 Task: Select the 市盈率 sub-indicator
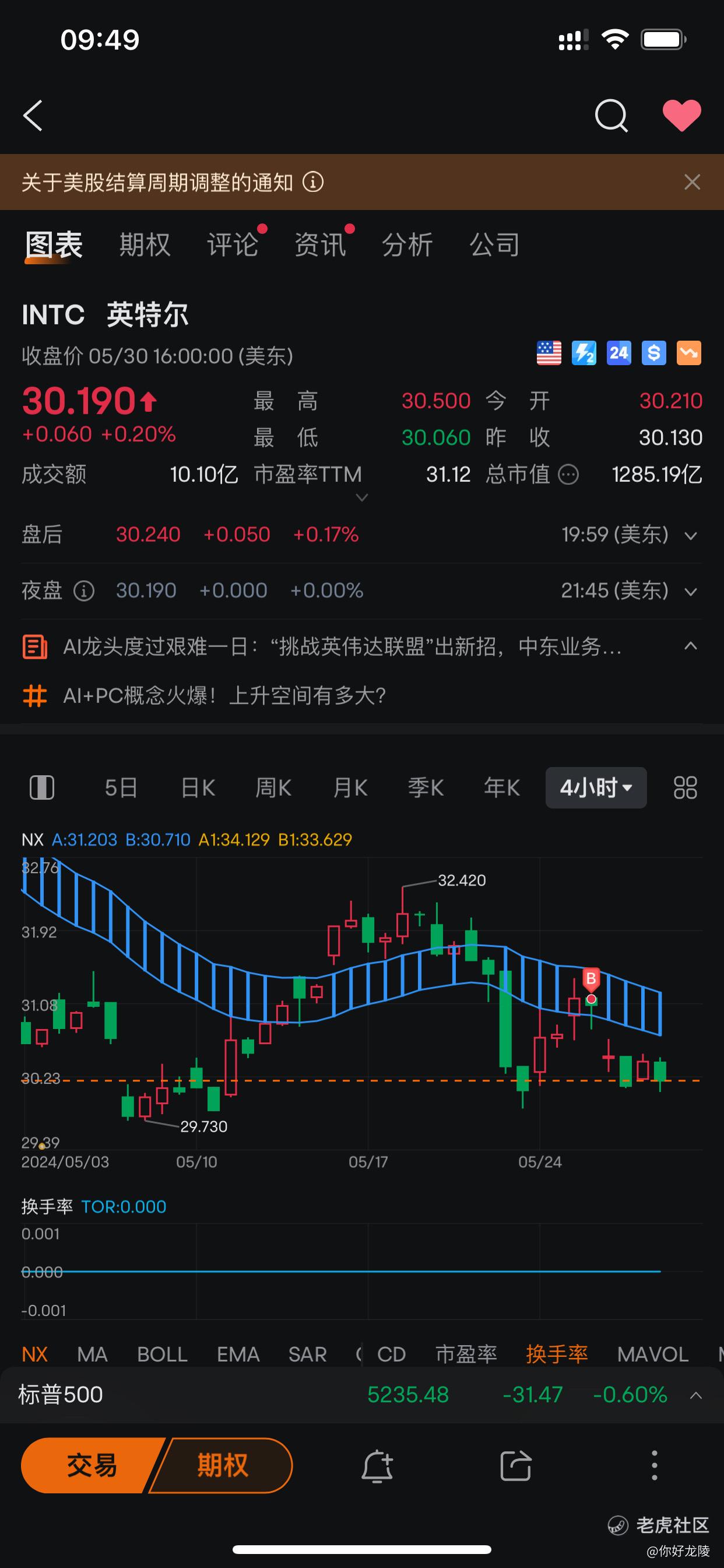point(466,1354)
